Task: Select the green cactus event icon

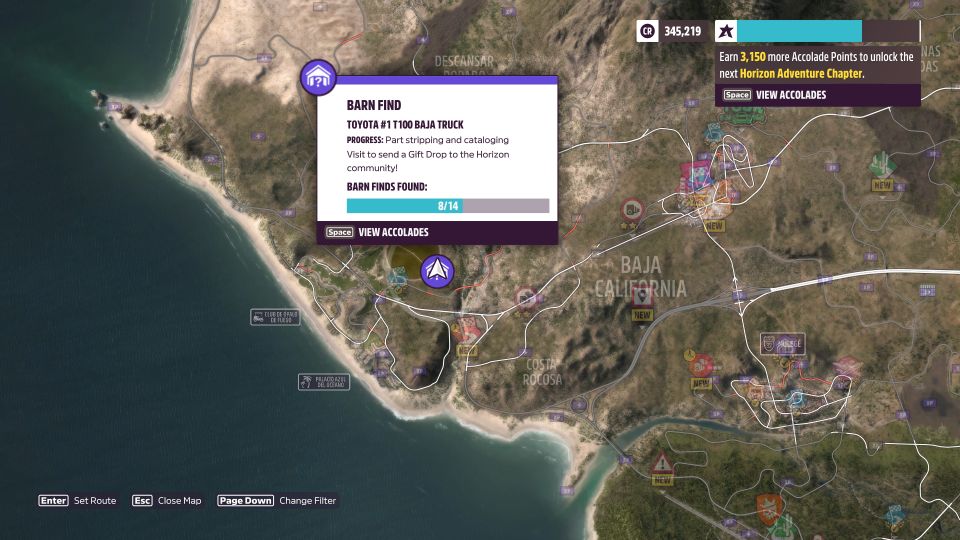Action: (x=882, y=164)
